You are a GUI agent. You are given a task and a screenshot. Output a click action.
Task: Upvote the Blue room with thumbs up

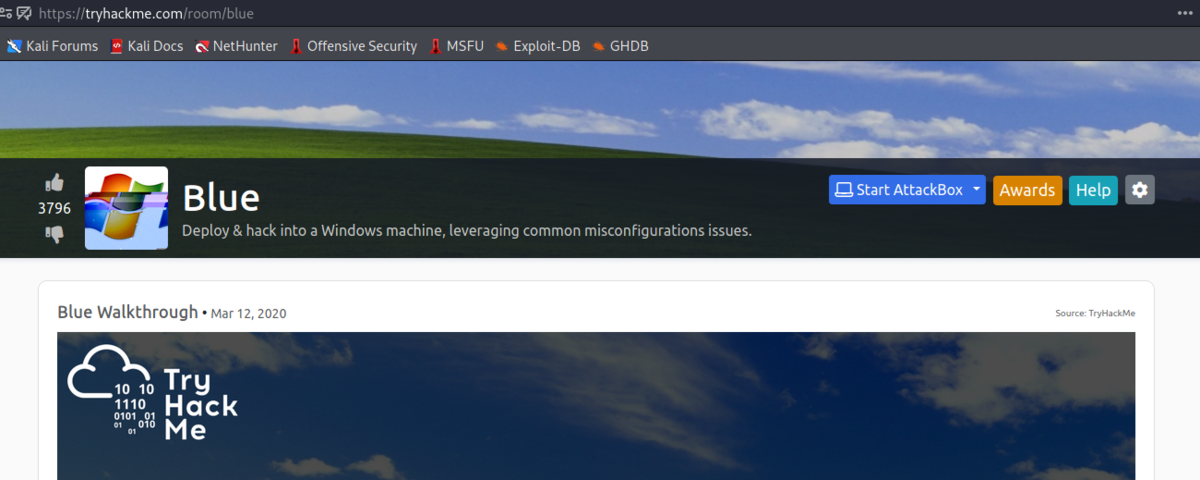(55, 183)
